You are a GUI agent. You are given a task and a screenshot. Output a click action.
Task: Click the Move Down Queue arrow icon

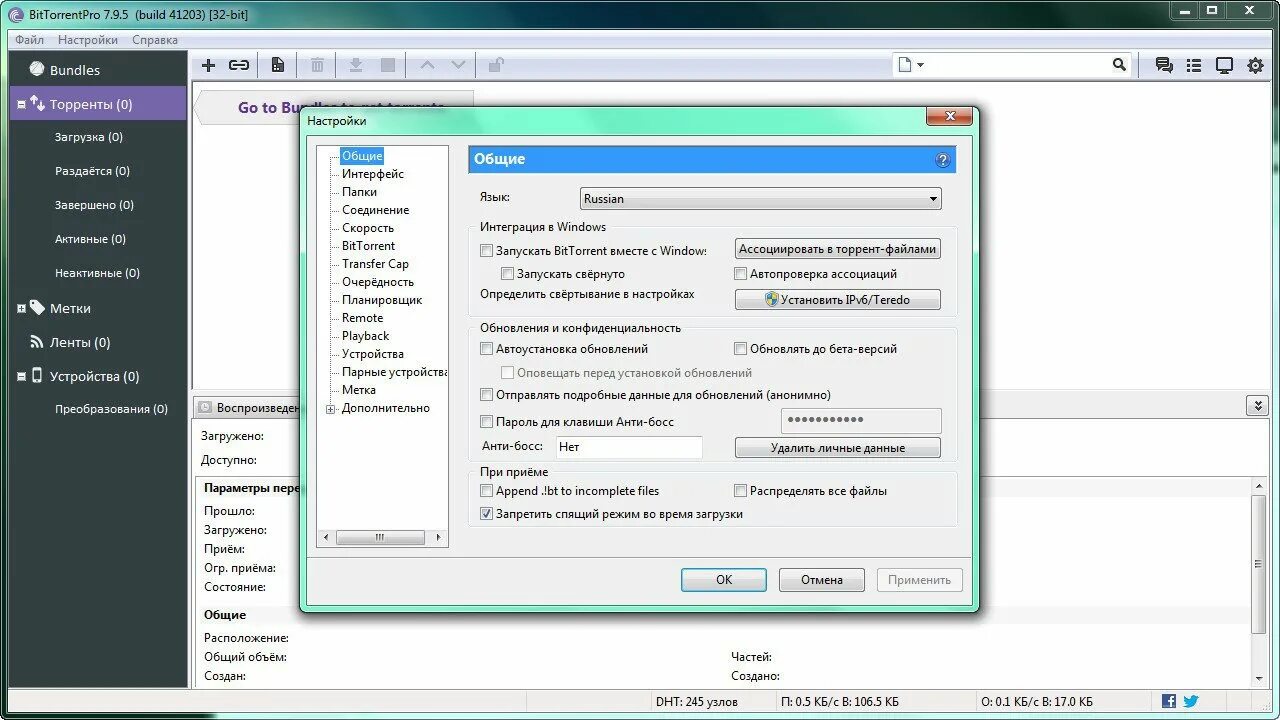(x=458, y=65)
